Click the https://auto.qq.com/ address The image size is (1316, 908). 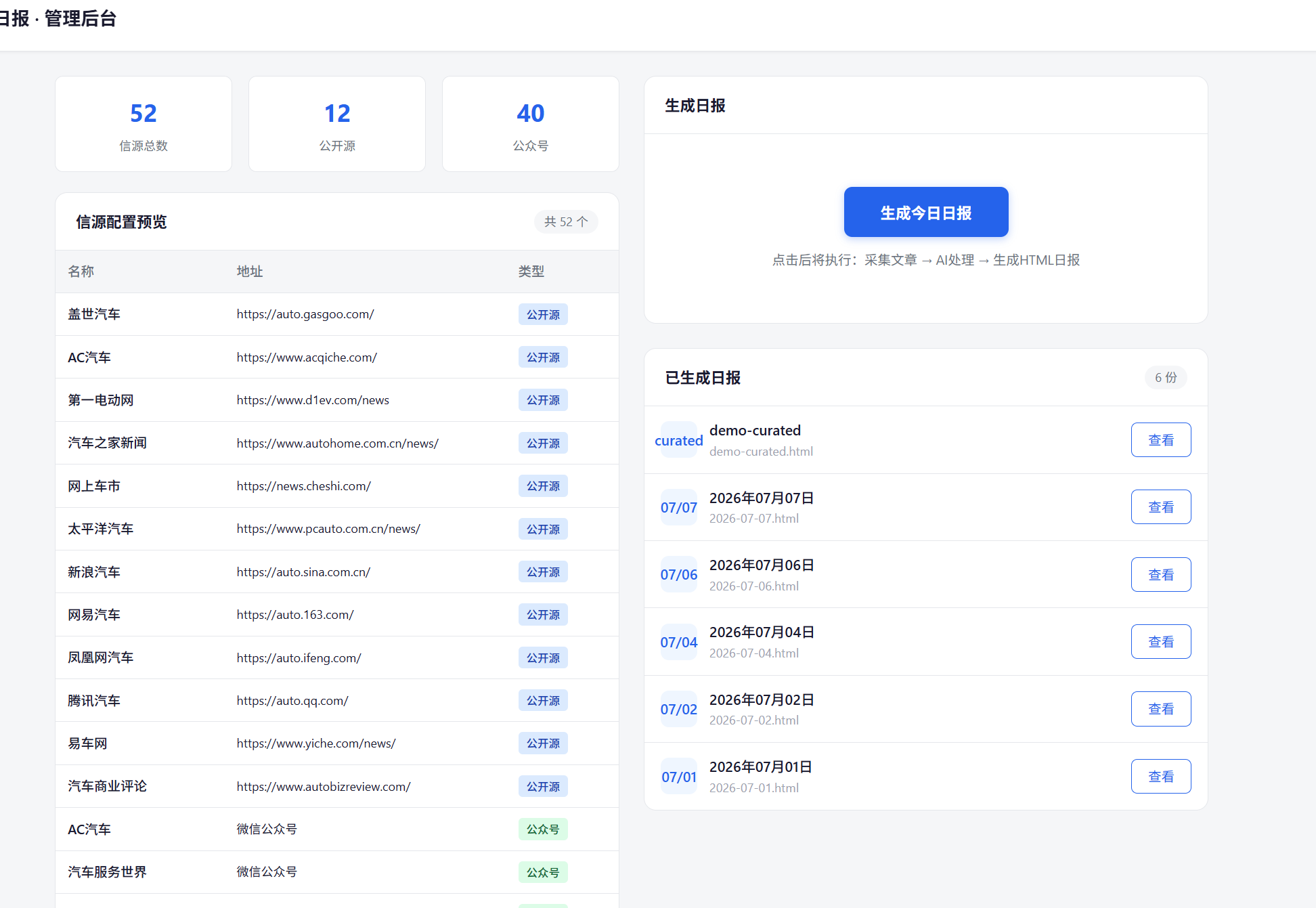click(x=292, y=701)
